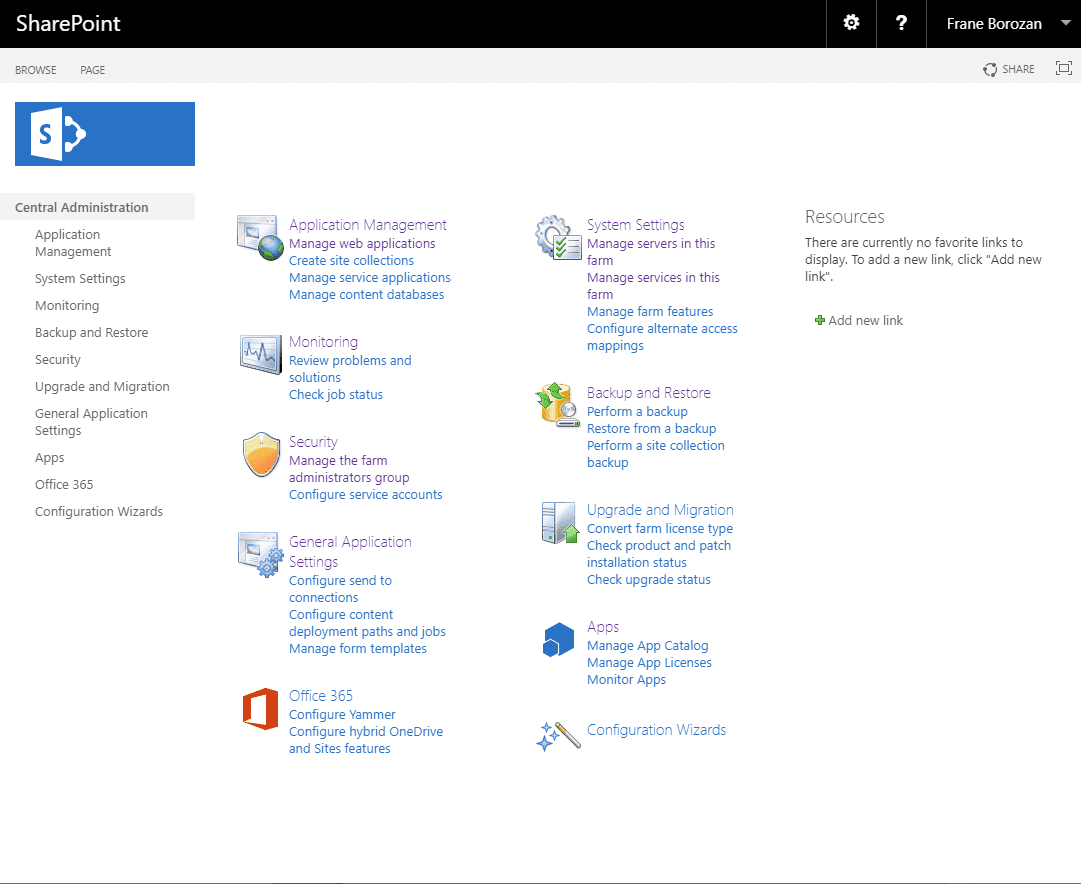This screenshot has height=884, width=1081.
Task: Open the settings gear menu
Action: (x=851, y=23)
